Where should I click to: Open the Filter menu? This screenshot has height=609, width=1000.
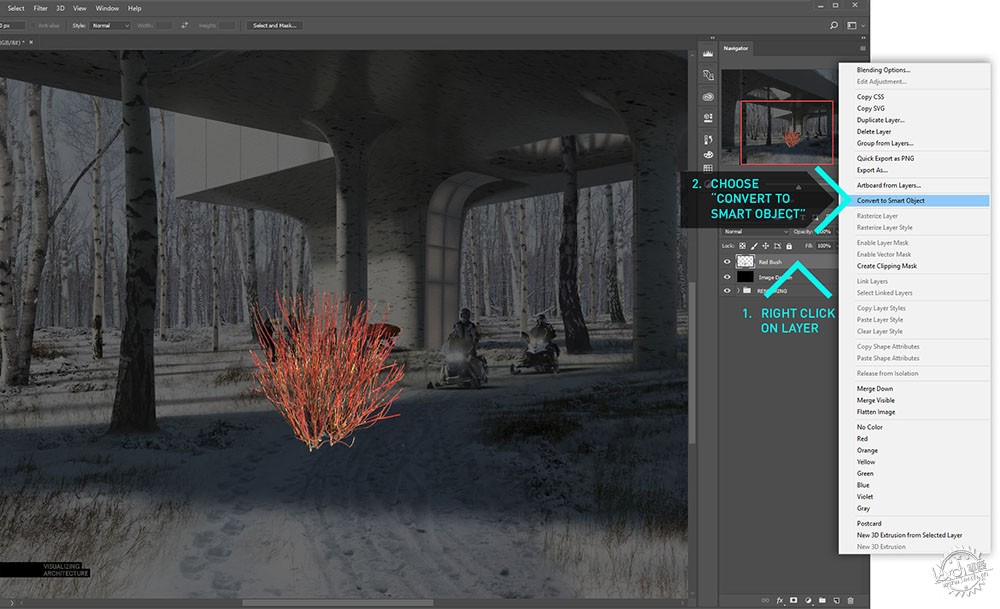coord(41,8)
